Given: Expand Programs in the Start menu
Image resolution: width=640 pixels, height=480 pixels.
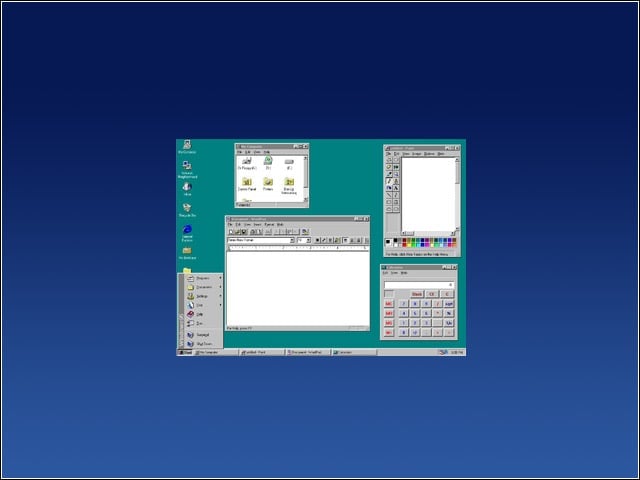Looking at the screenshot, I should coord(203,278).
